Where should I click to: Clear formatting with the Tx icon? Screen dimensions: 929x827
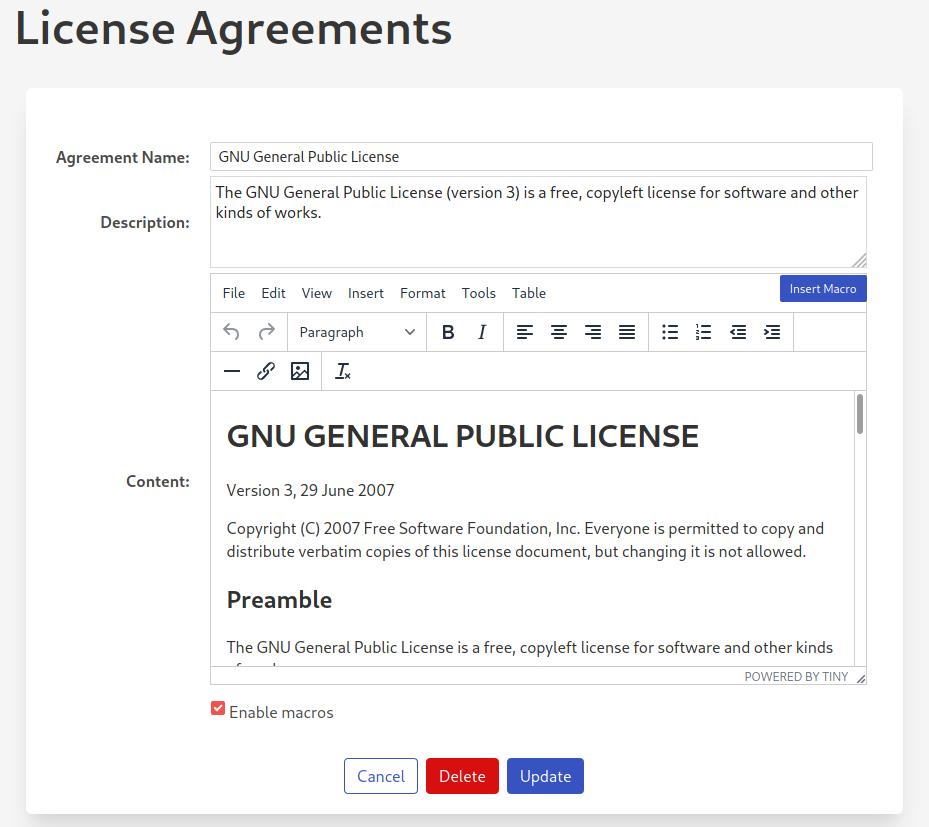click(x=343, y=371)
